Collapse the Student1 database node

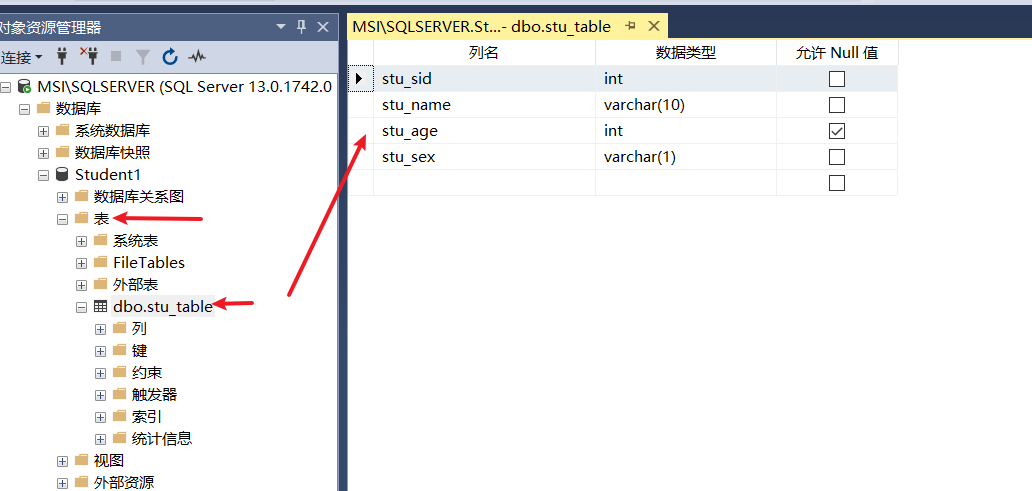[43, 175]
